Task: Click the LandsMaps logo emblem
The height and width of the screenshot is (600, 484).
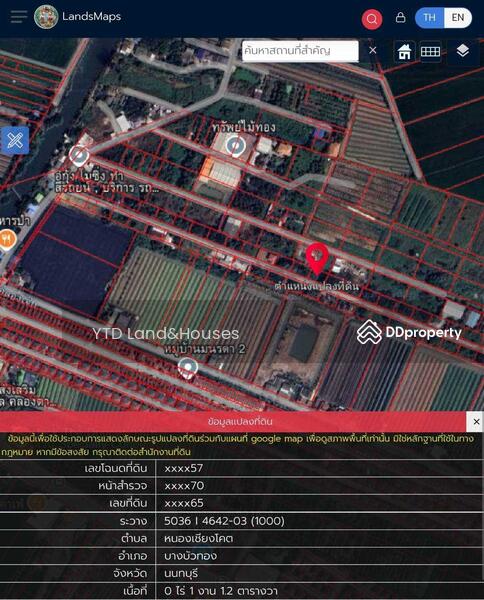Action: (46, 16)
